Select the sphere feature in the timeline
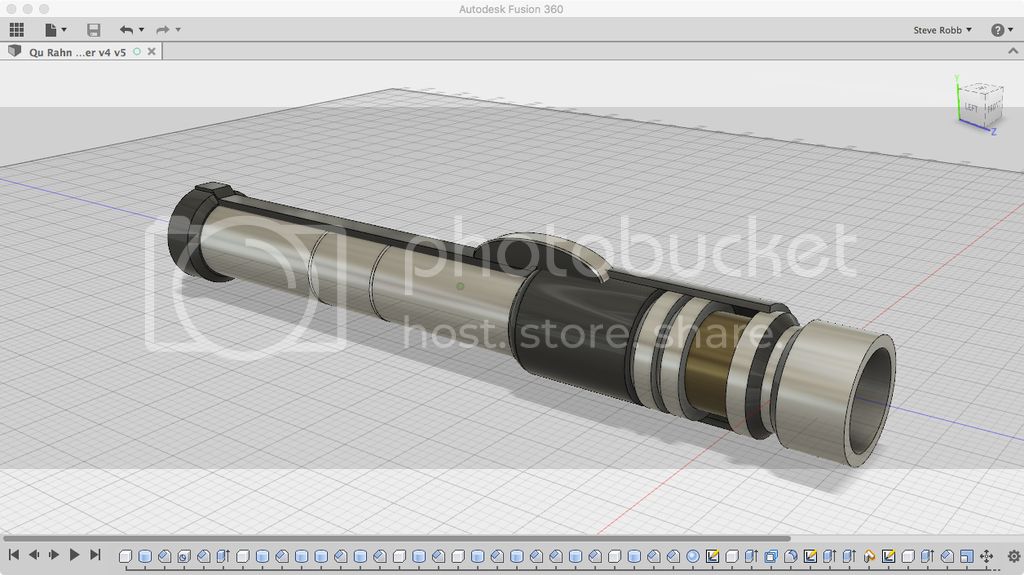The width and height of the screenshot is (1024, 575). click(693, 556)
